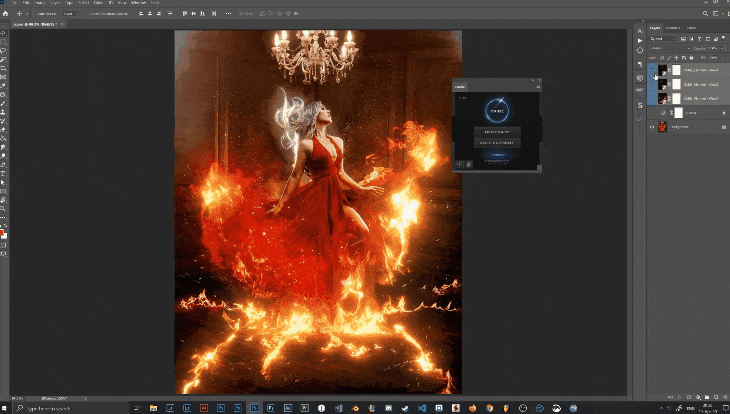Open the File menu
Image resolution: width=730 pixels, height=414 pixels.
click(x=14, y=3)
